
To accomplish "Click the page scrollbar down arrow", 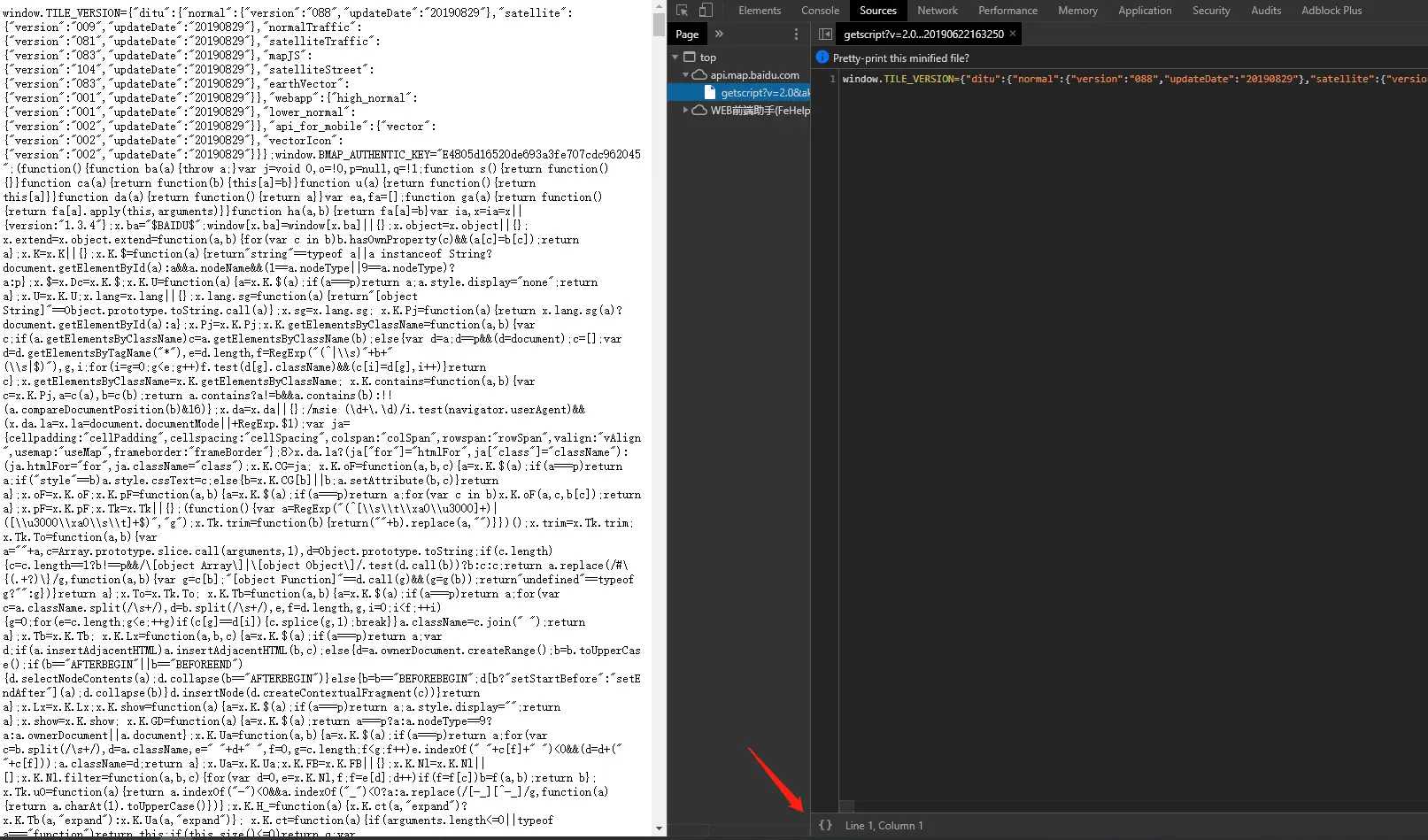I will pyautogui.click(x=660, y=828).
